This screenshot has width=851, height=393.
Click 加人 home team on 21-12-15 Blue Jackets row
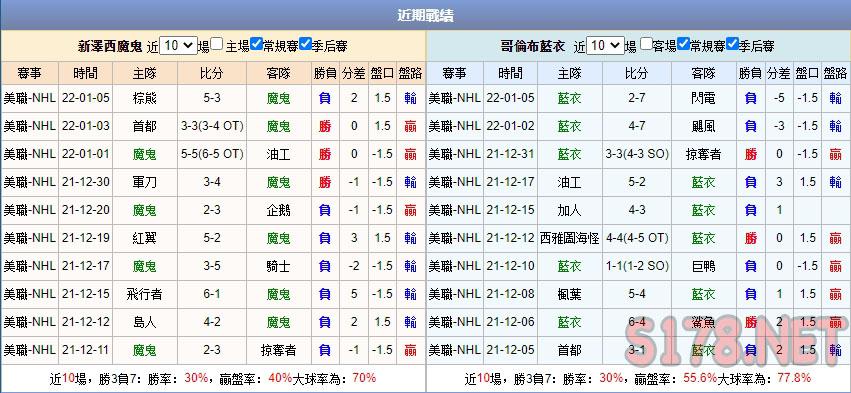(x=569, y=210)
